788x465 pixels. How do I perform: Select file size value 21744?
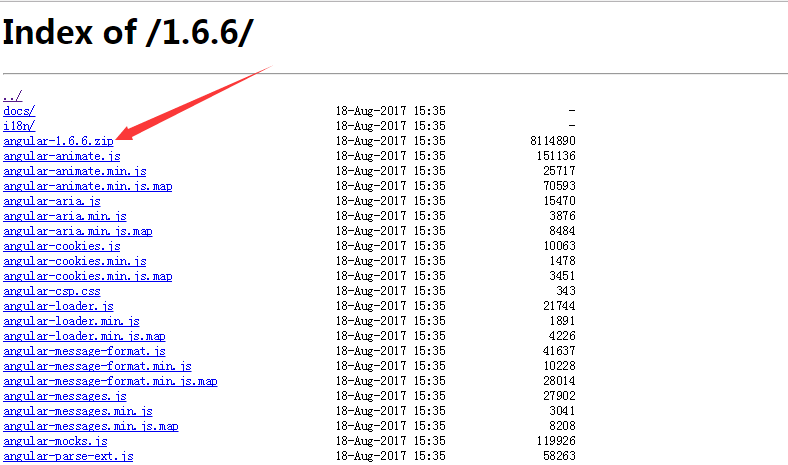pos(559,306)
